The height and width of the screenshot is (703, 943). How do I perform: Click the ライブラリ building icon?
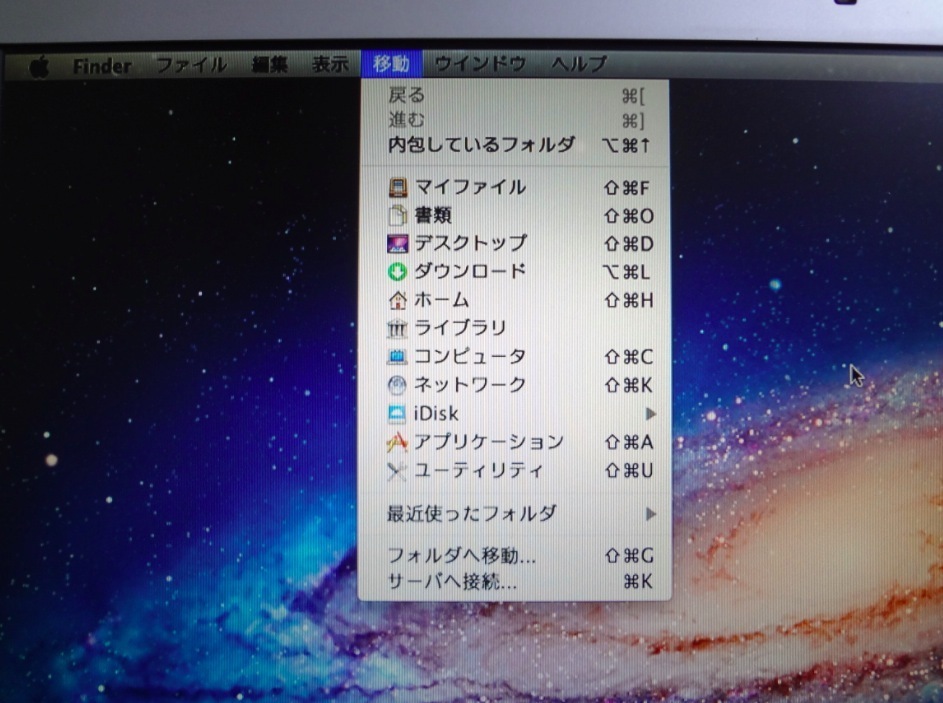(398, 328)
